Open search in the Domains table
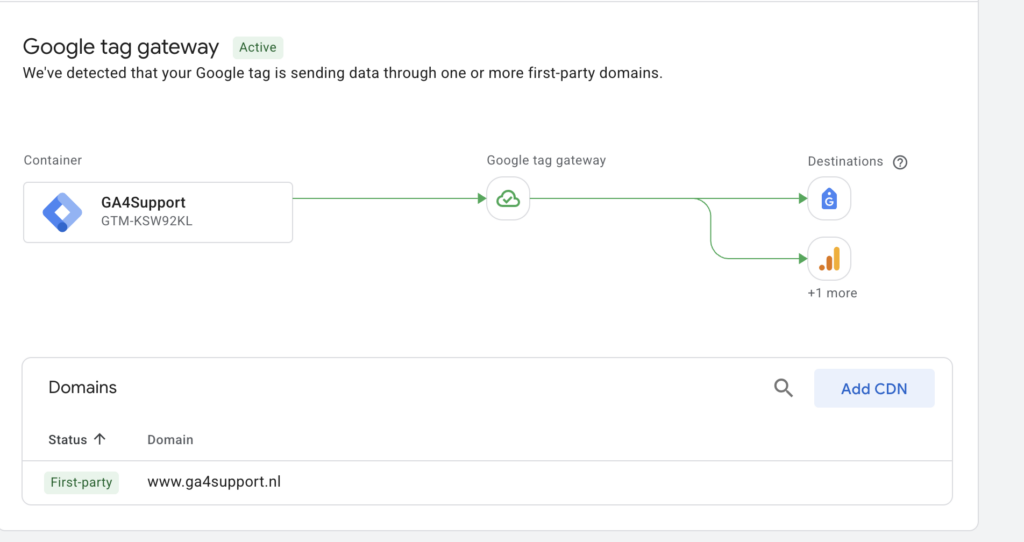Image resolution: width=1024 pixels, height=542 pixels. coord(783,388)
